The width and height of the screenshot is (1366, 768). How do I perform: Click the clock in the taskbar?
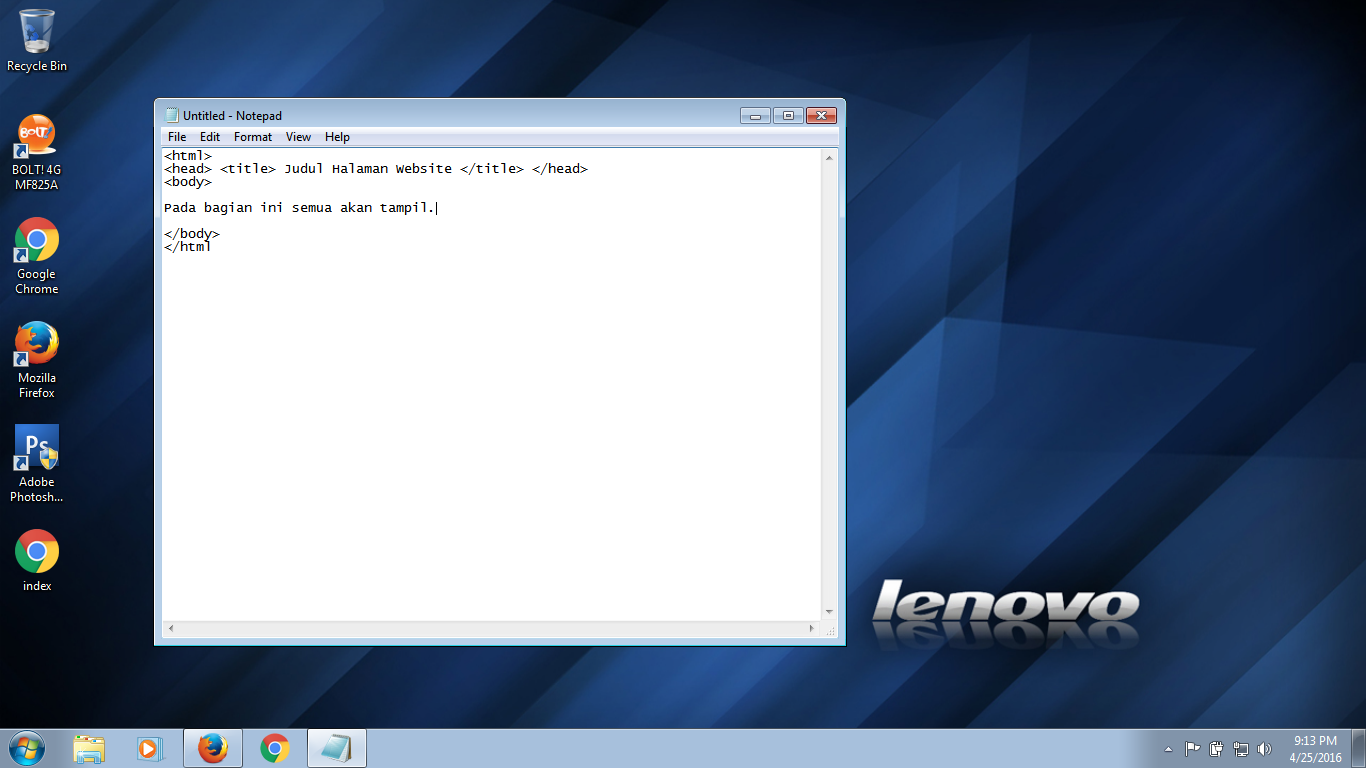(1315, 748)
